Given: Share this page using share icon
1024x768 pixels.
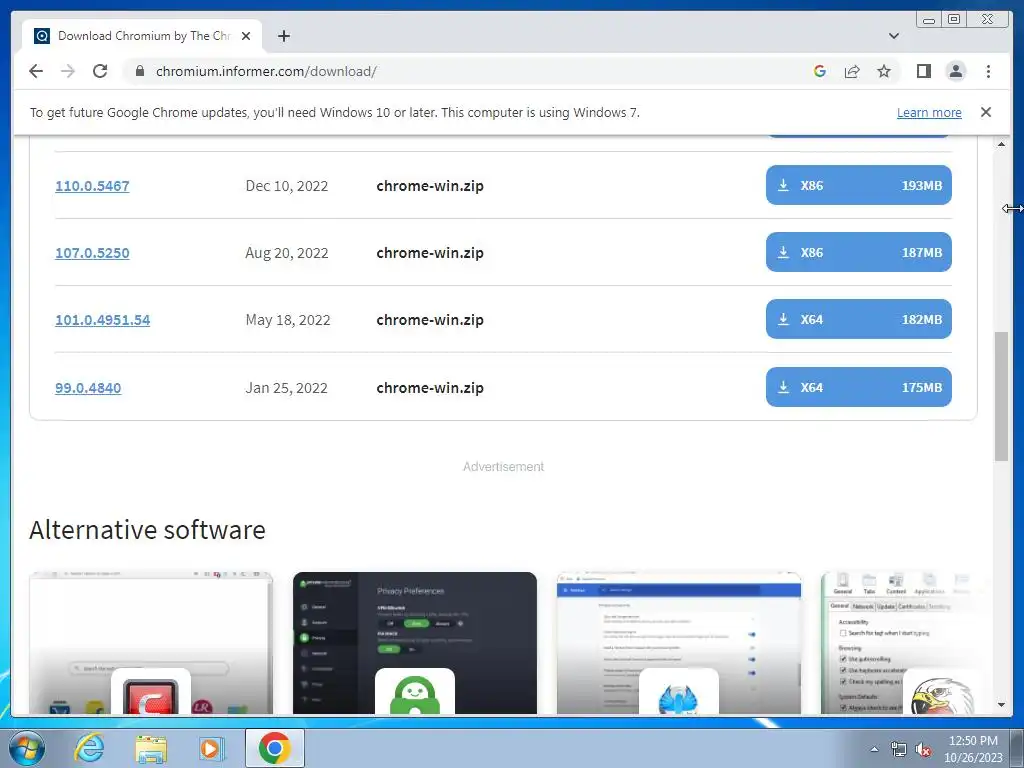Looking at the screenshot, I should [x=852, y=71].
